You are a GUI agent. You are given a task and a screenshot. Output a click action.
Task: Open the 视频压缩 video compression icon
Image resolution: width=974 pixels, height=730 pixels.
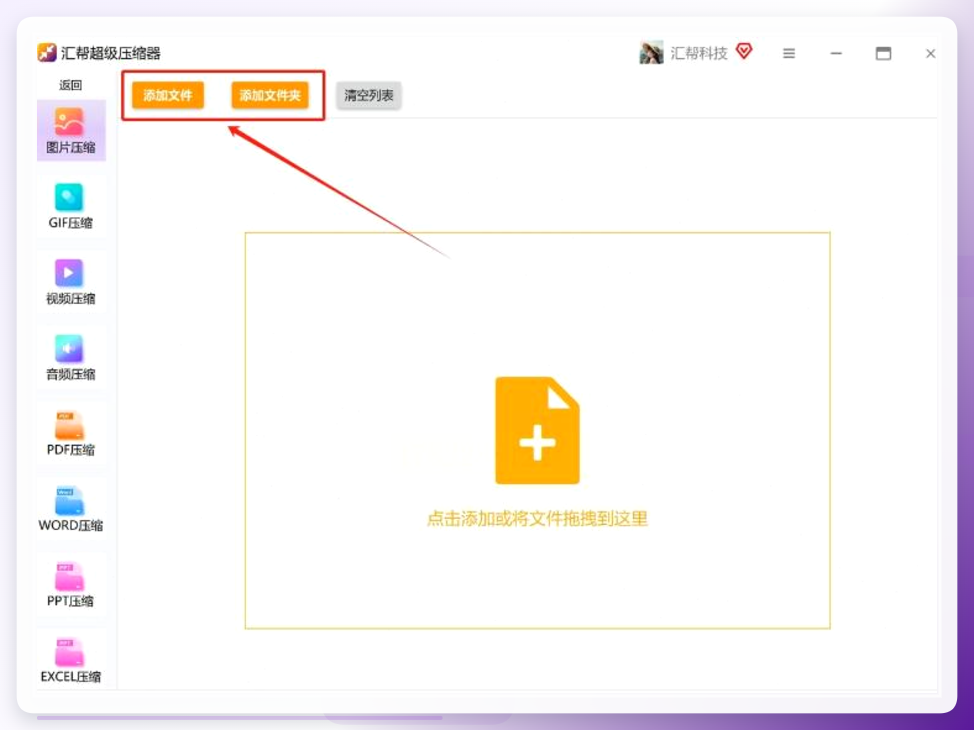click(x=69, y=273)
